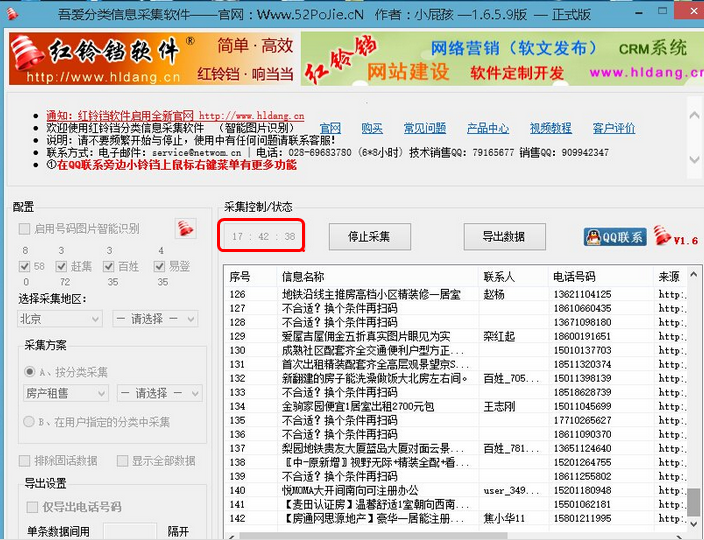Screen dimensions: 704x540
Task: Click contact name 栾红起
Action: [499, 336]
